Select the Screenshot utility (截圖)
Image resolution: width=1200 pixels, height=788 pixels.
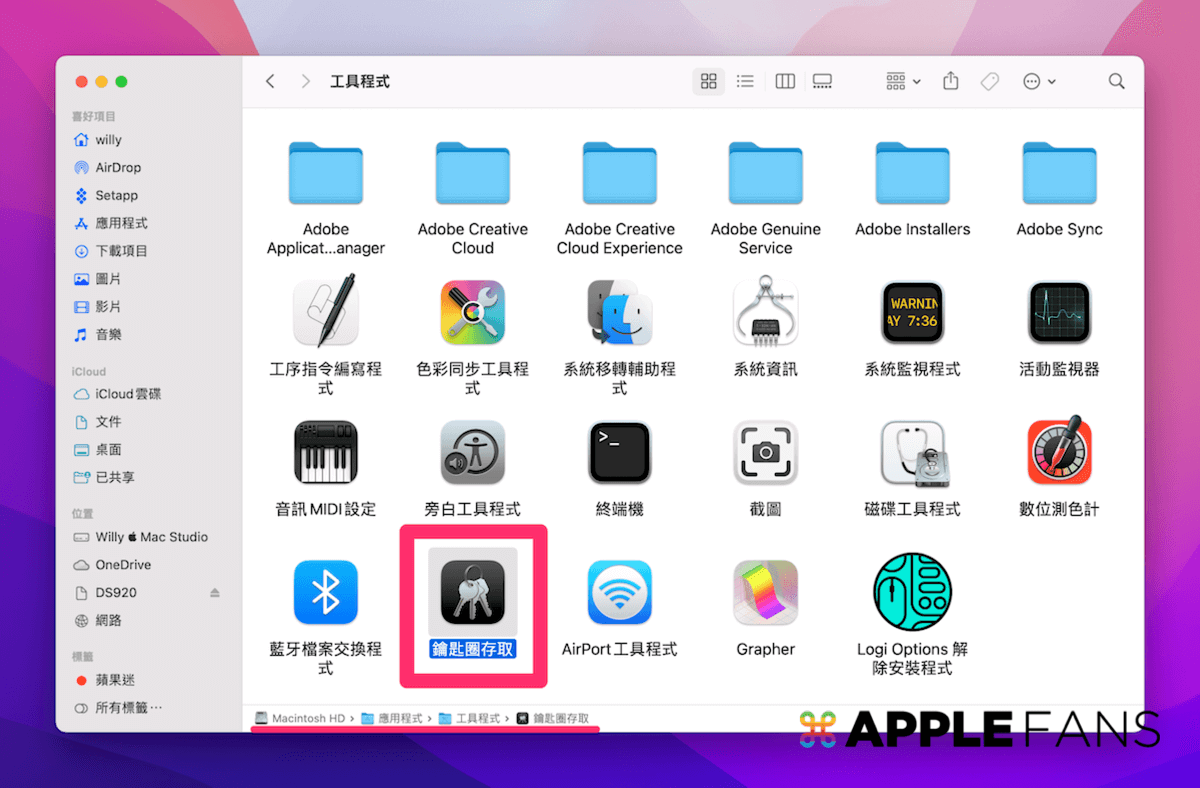765,452
